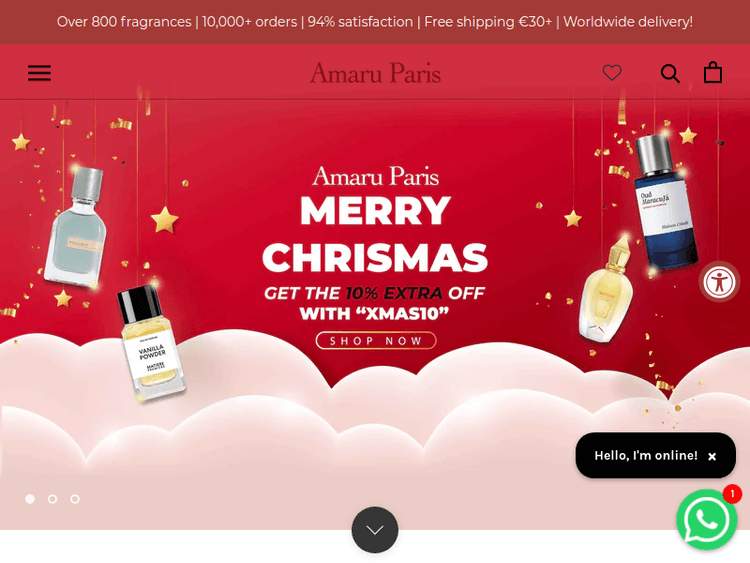Click the Vanilla Powder perfume bottle
Screen dimensions: 750x563
pos(152,343)
